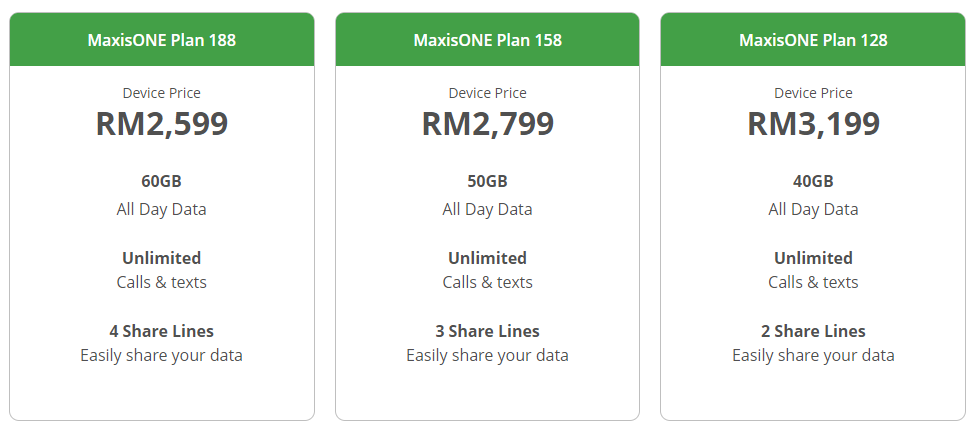Select the MaxisONE Plan 158 header
The image size is (974, 432).
click(x=487, y=40)
